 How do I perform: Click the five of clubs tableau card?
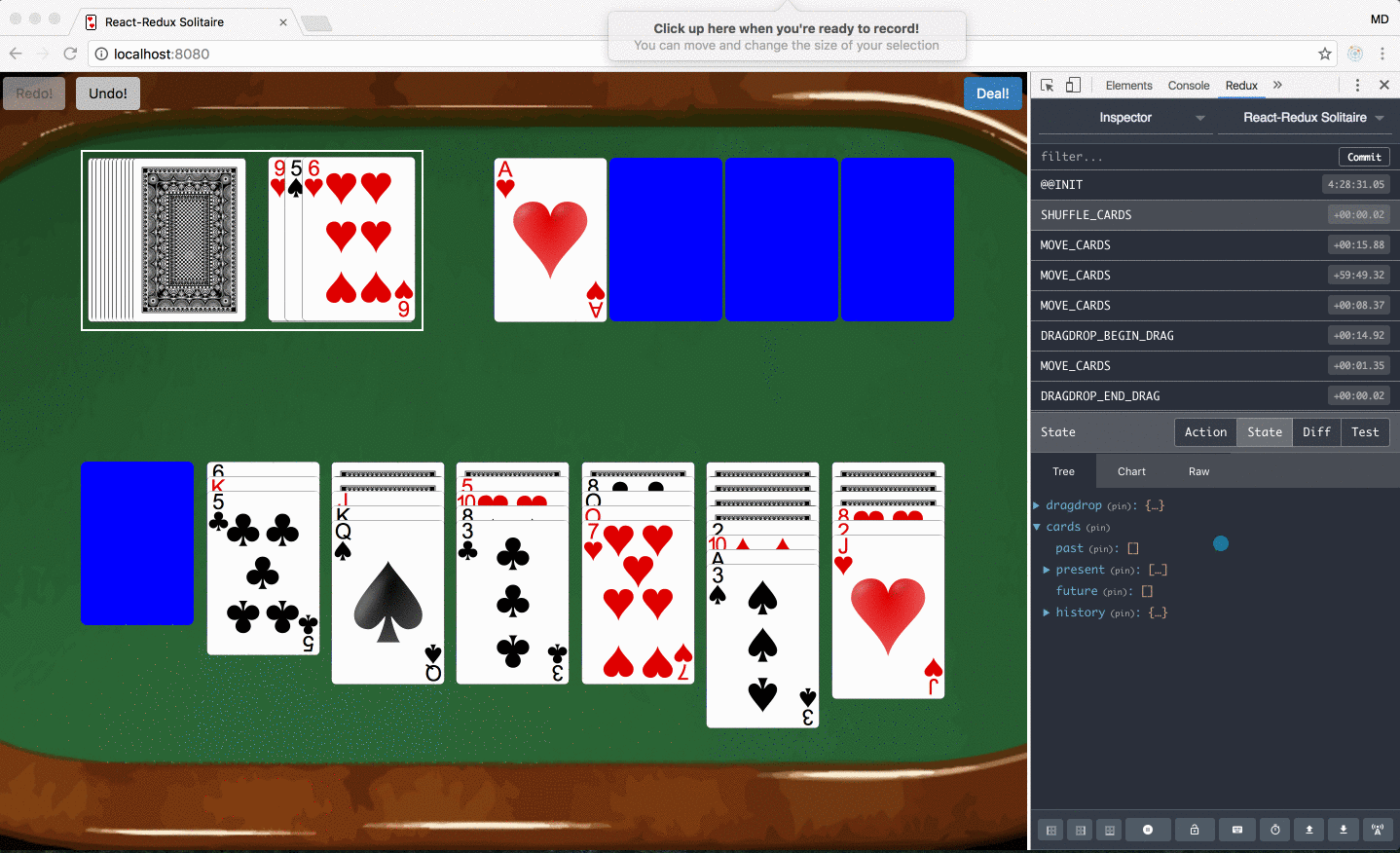pos(263,573)
